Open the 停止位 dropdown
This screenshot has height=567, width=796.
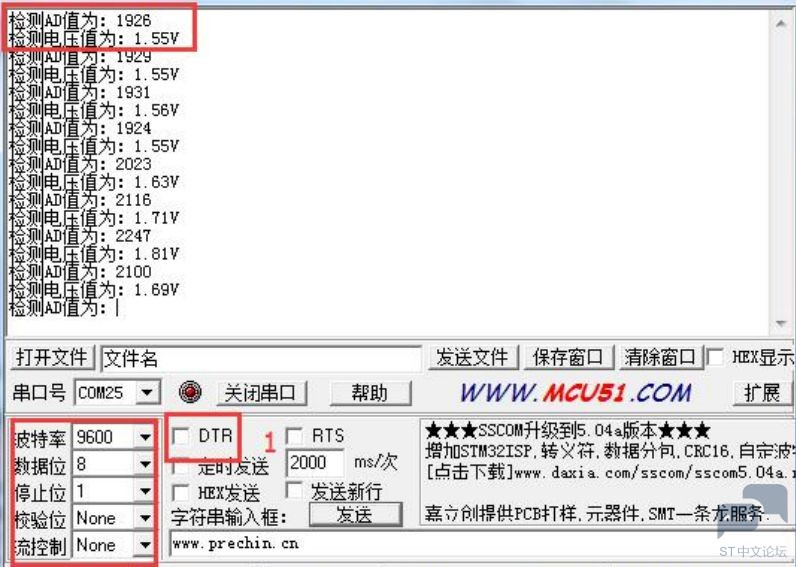coord(146,491)
